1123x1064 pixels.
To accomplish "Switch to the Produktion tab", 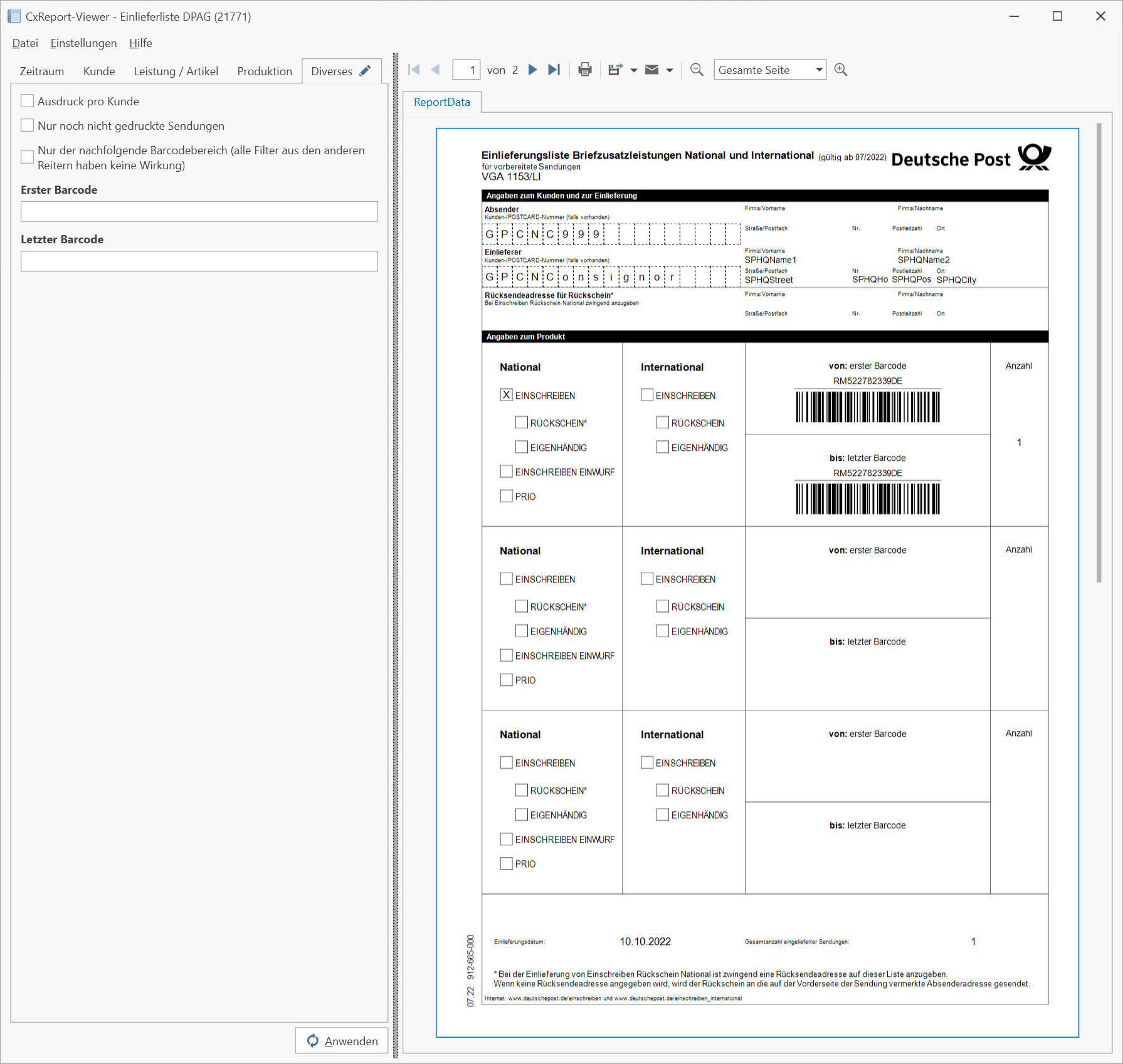I will (x=265, y=71).
